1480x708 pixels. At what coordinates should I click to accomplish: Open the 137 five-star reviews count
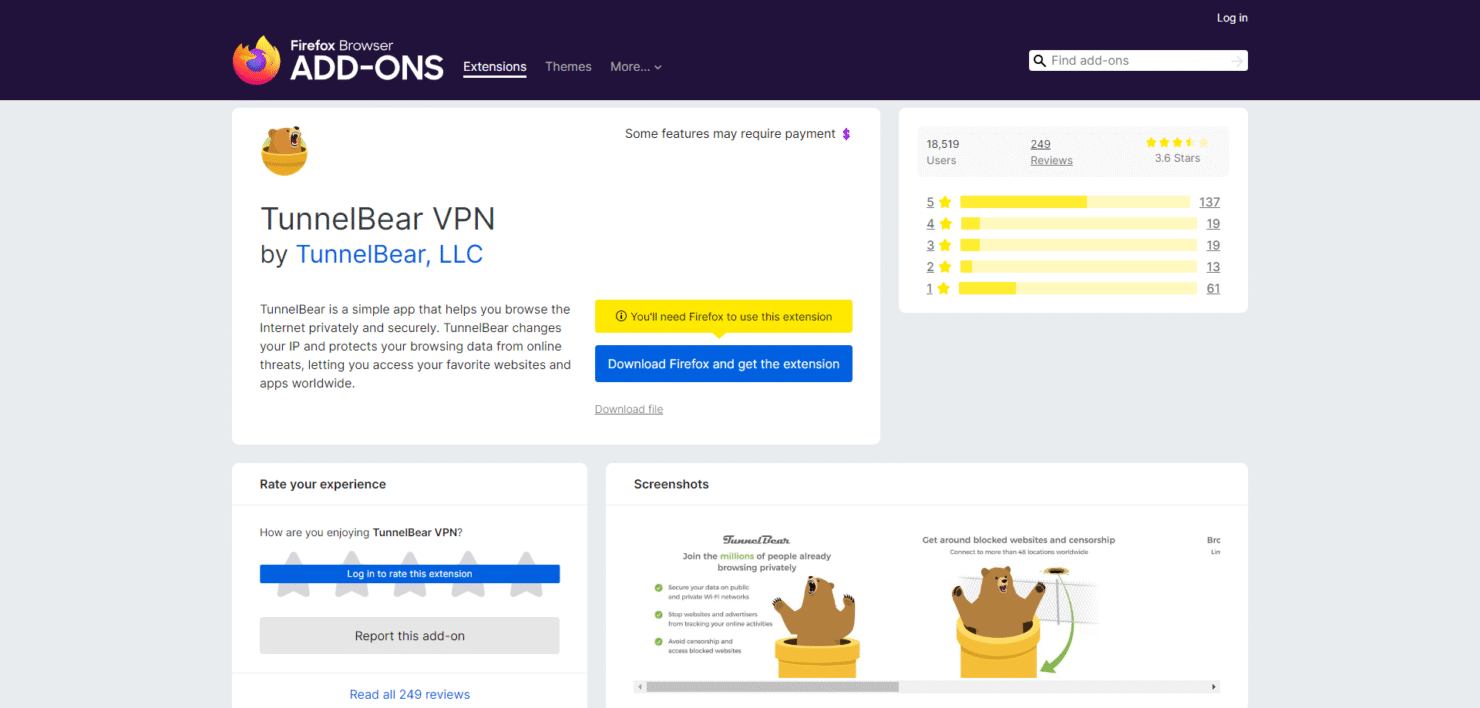(1210, 202)
